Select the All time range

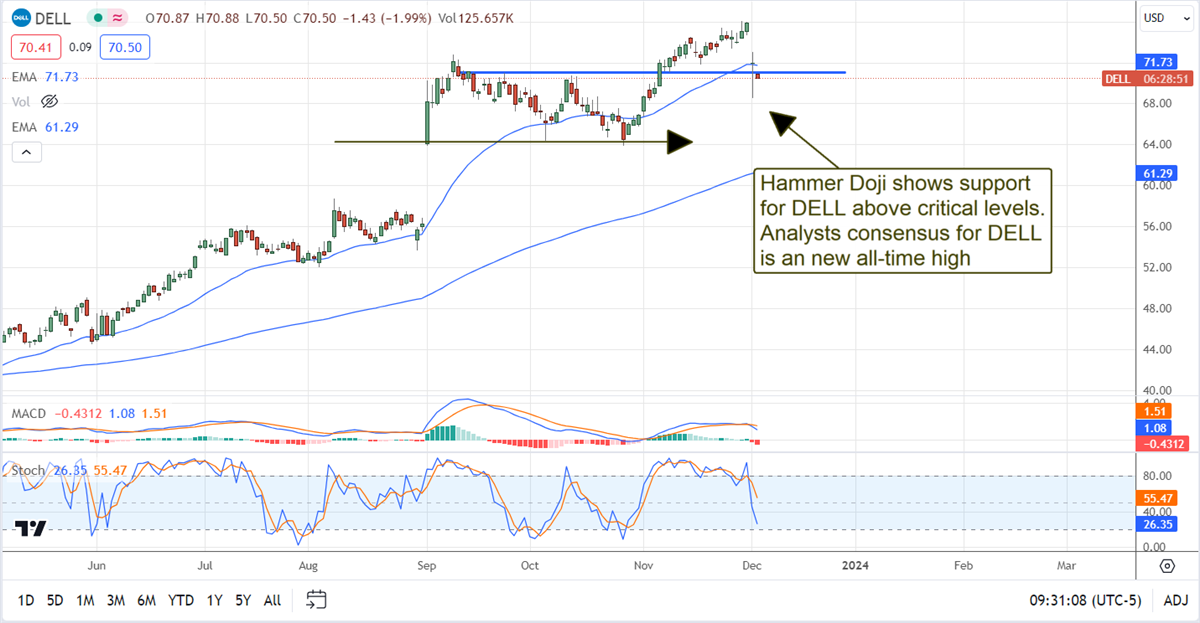tap(272, 600)
